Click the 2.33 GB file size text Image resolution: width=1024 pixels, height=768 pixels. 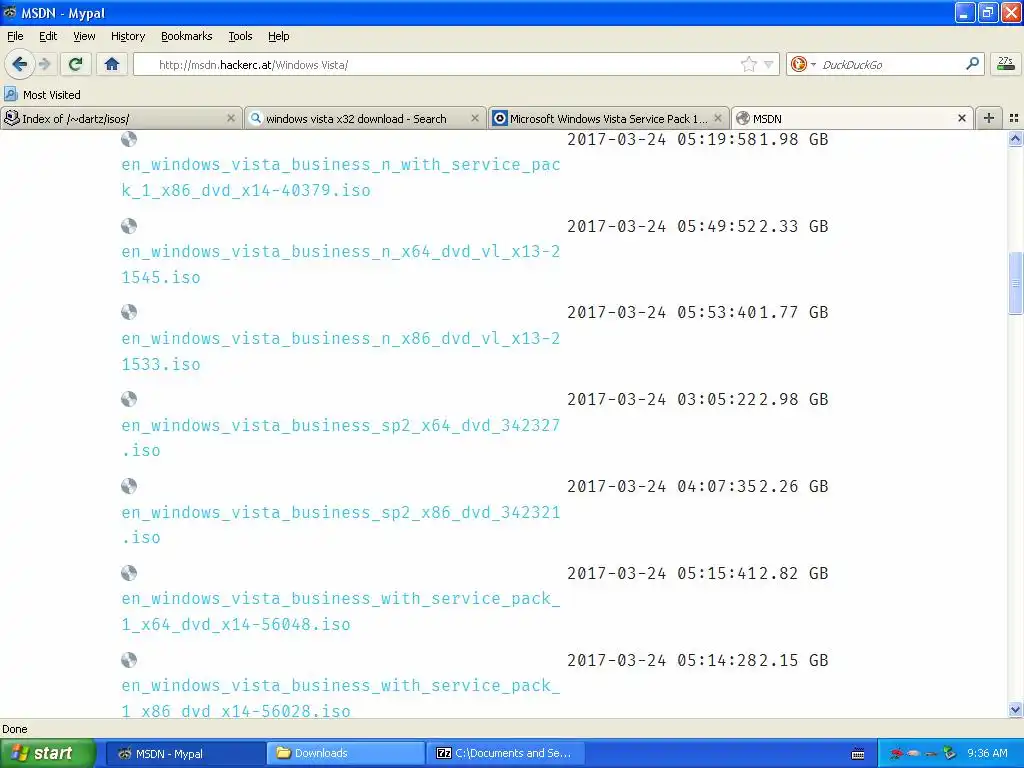point(793,226)
